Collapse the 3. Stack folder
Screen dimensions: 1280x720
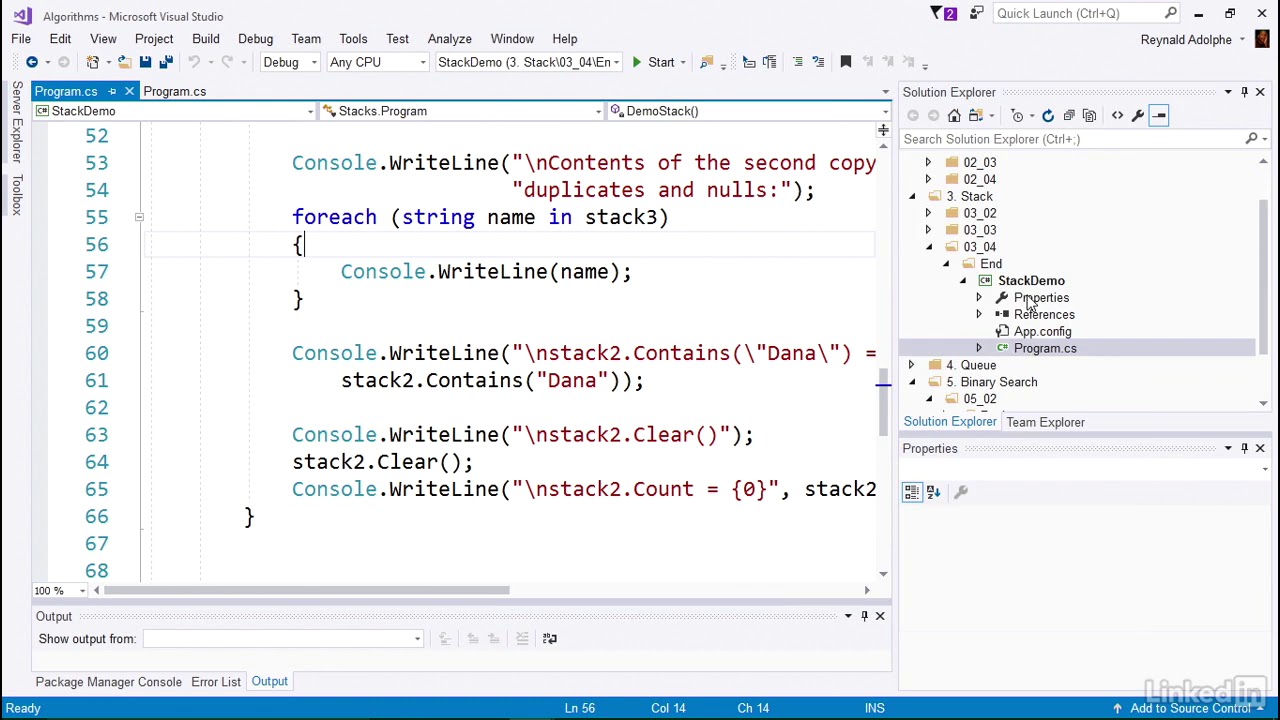tap(912, 196)
